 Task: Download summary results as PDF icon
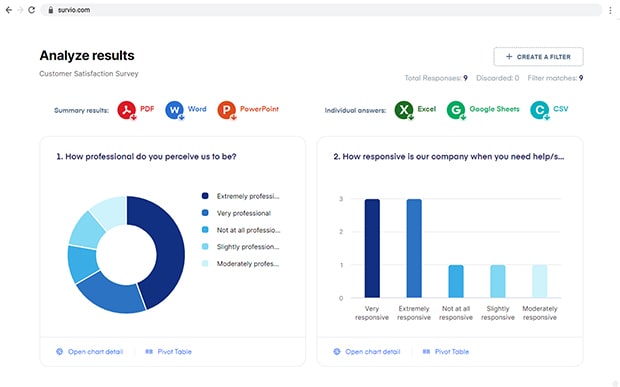coord(127,110)
